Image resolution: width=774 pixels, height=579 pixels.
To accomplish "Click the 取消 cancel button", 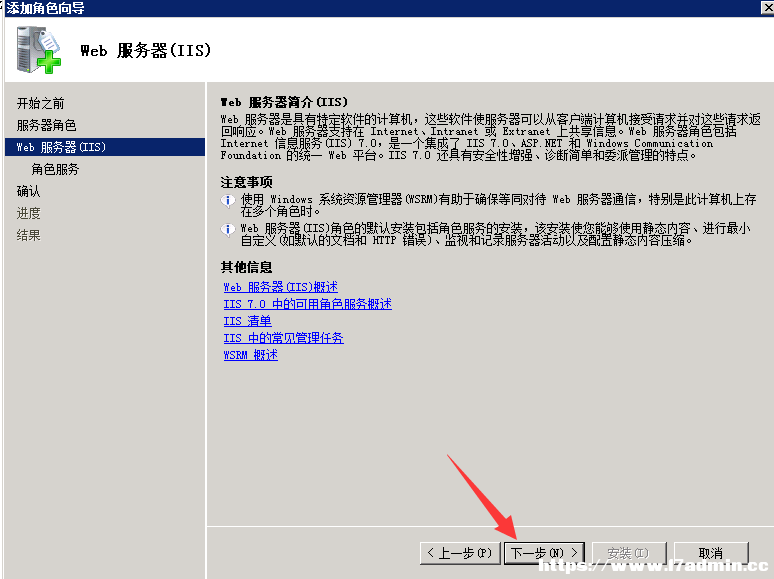I will coord(711,553).
